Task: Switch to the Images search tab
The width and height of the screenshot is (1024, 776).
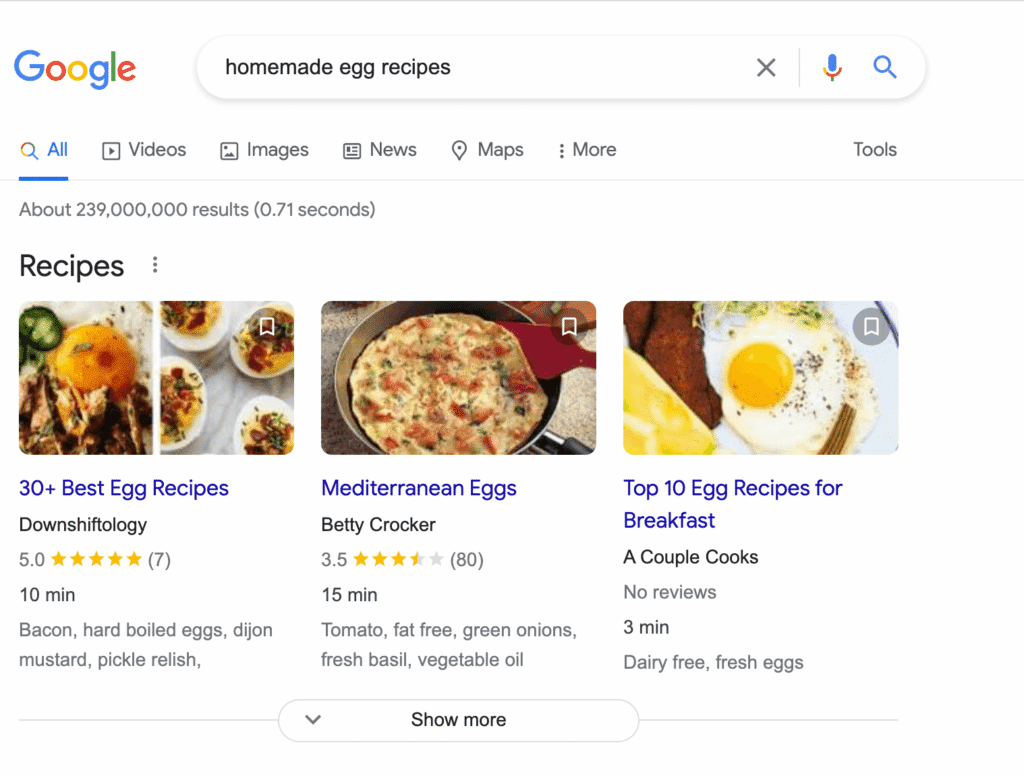Action: tap(264, 149)
